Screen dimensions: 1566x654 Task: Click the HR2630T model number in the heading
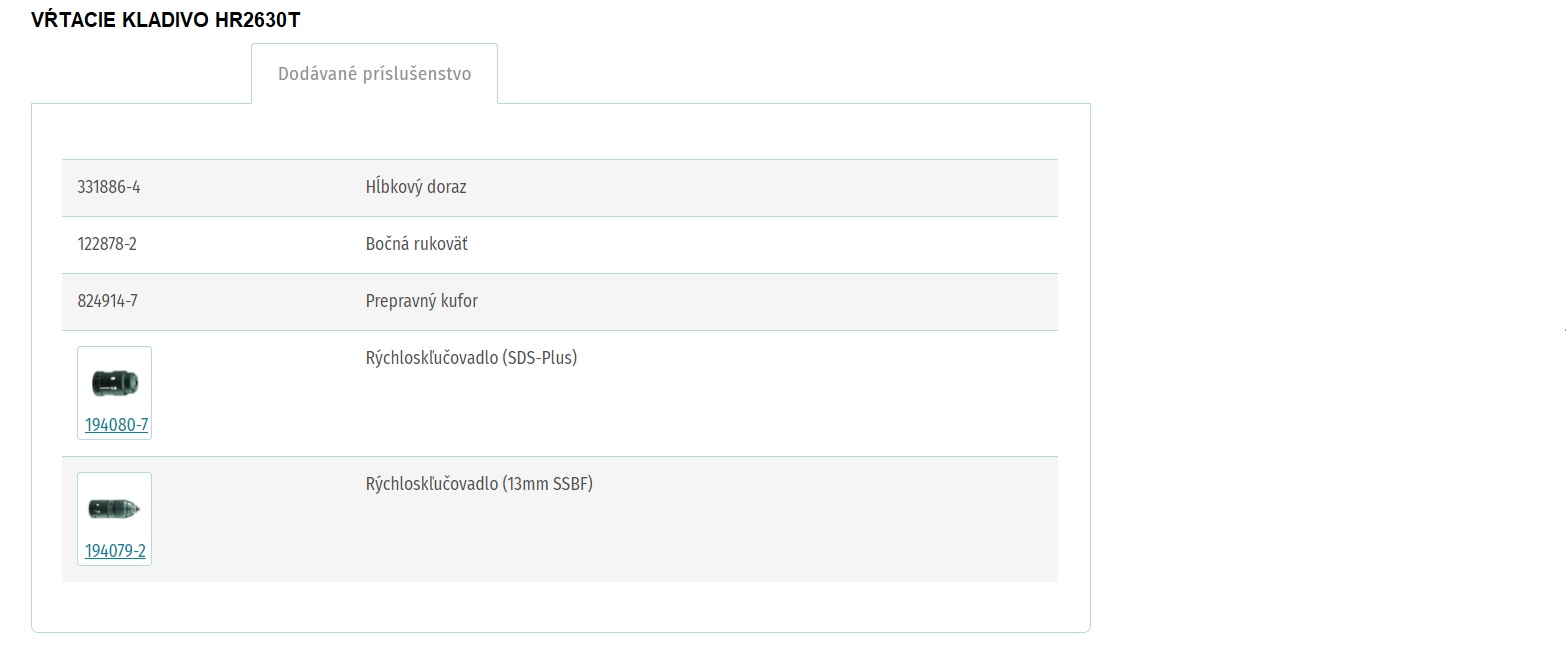pos(257,20)
